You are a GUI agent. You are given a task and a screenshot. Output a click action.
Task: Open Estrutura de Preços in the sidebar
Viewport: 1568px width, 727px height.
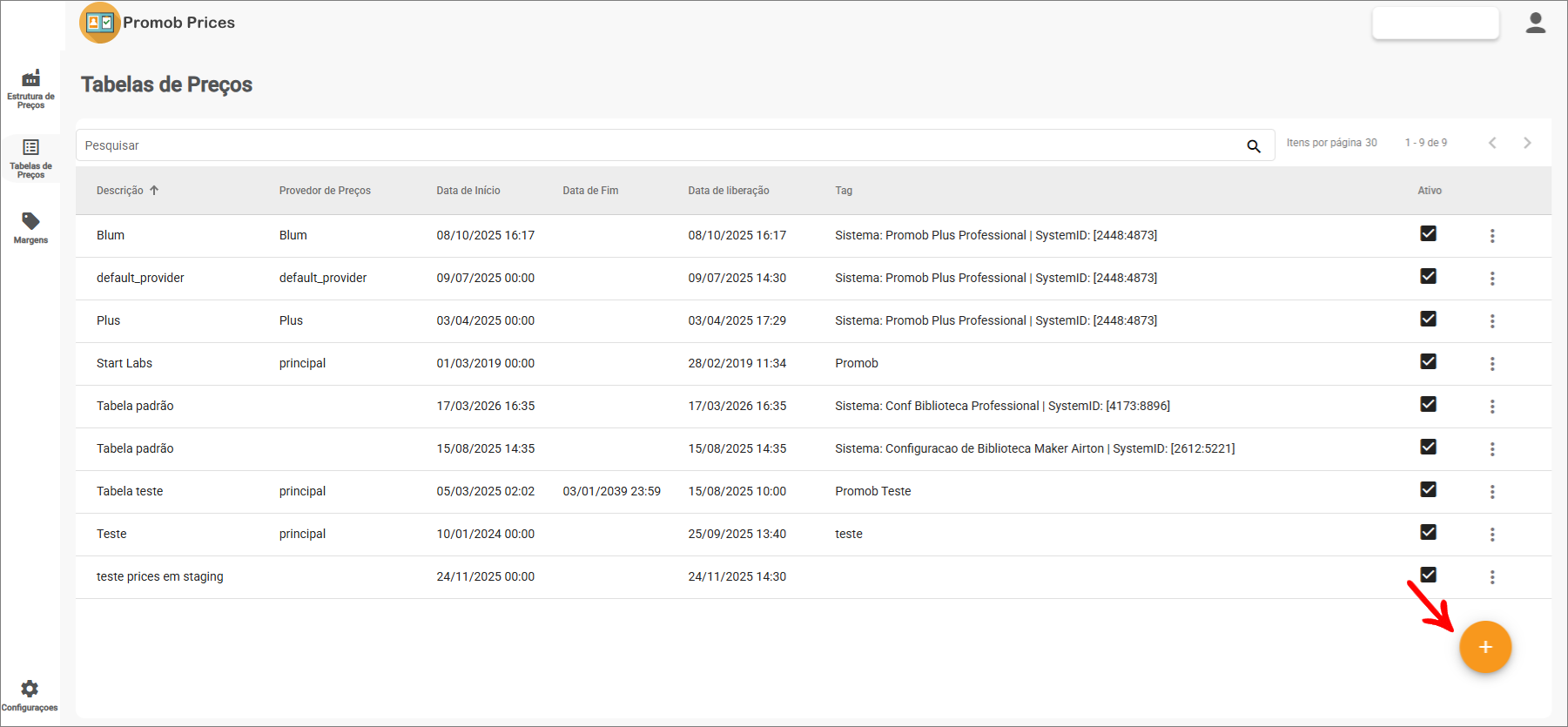(30, 88)
